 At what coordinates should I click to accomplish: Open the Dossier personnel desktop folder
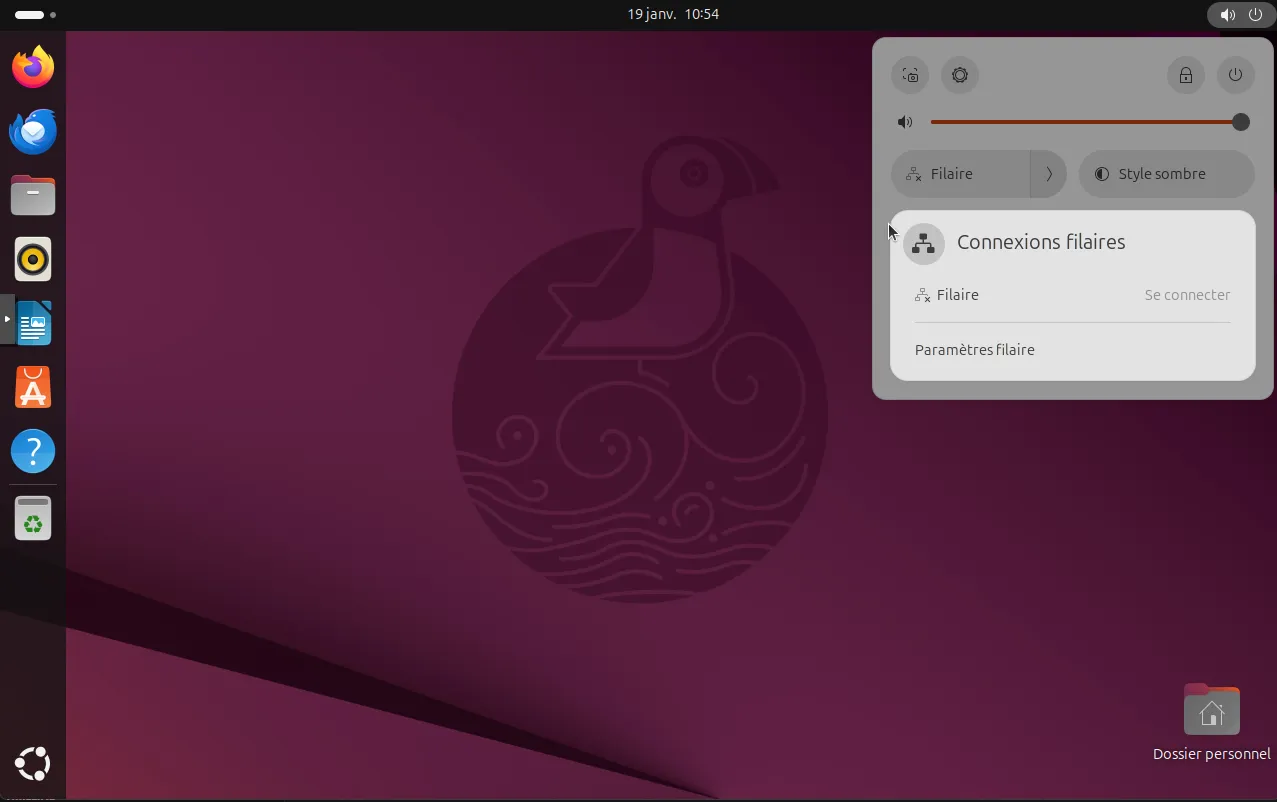(x=1211, y=711)
